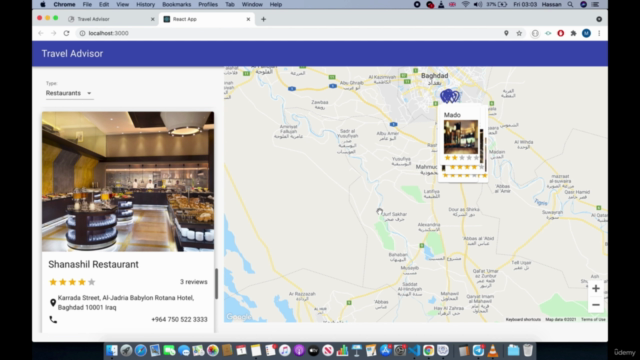Open the Window menu
Screen dimensions: 640x360
tap(252, 4)
